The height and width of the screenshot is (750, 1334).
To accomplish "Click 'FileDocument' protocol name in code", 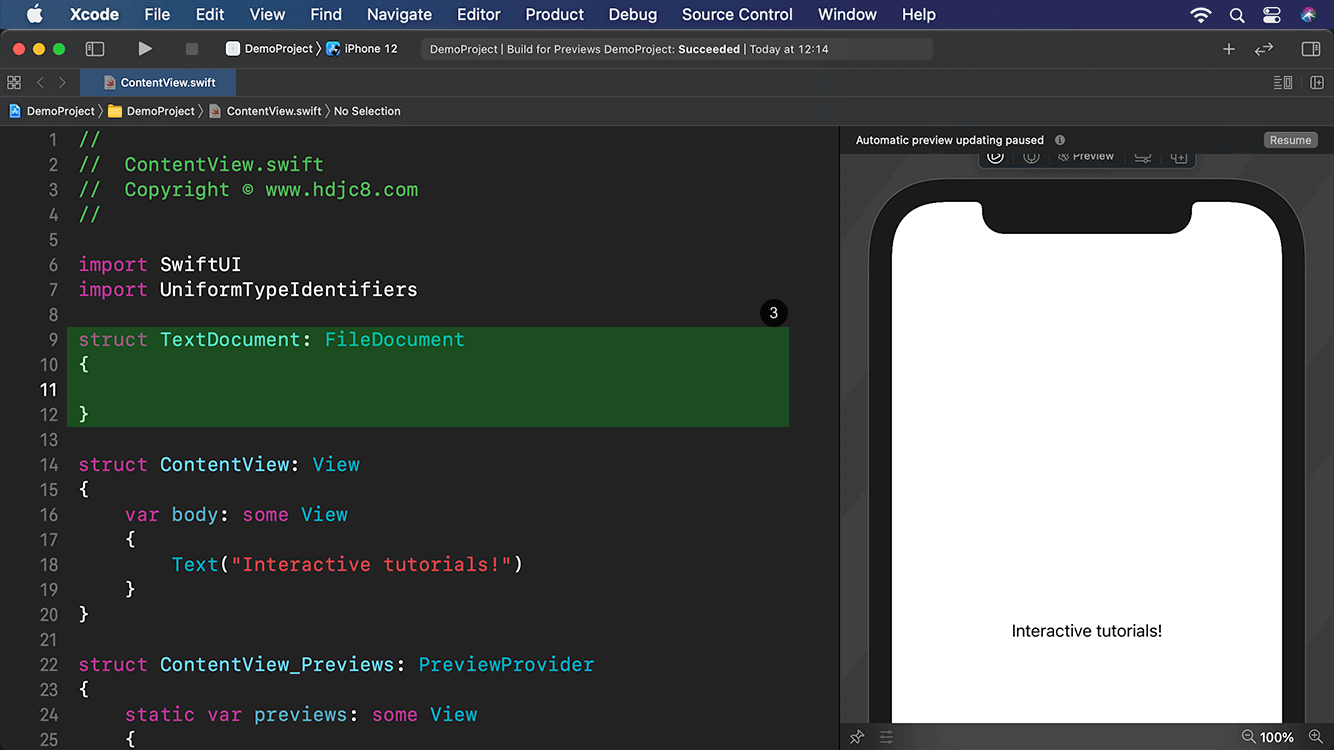I will coord(395,339).
